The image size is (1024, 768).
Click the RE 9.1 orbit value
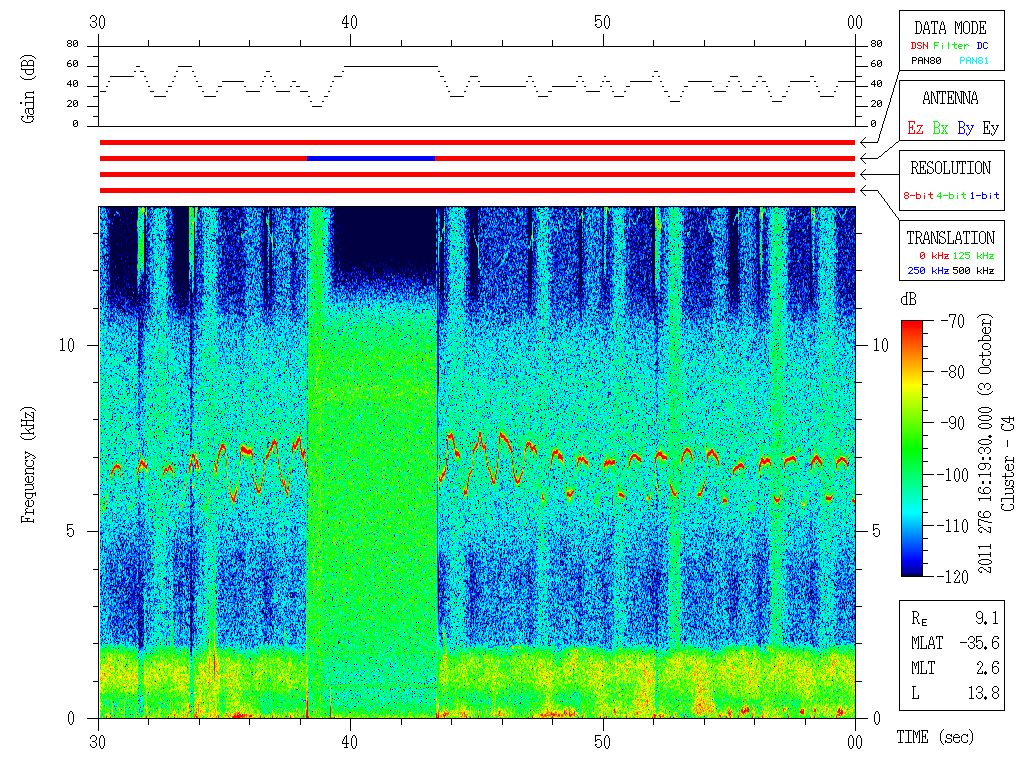(955, 618)
